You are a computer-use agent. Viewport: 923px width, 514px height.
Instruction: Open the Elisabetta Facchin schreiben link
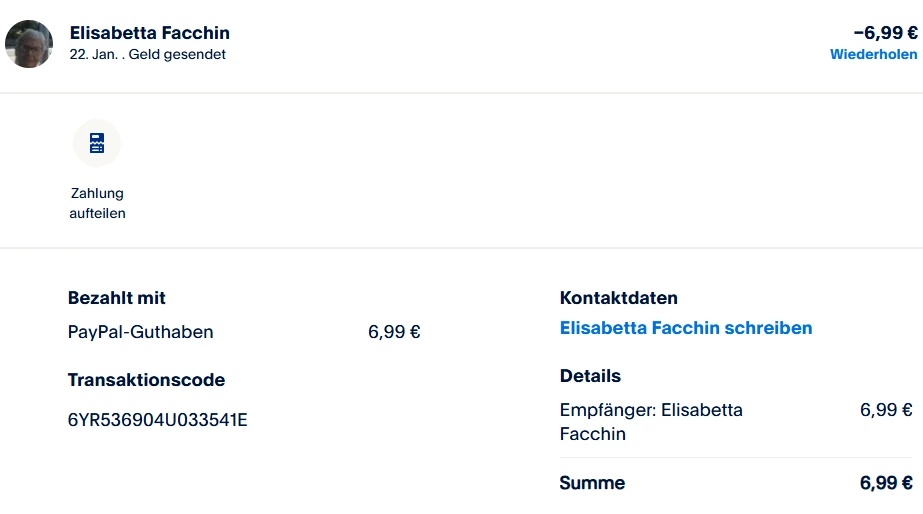(686, 328)
